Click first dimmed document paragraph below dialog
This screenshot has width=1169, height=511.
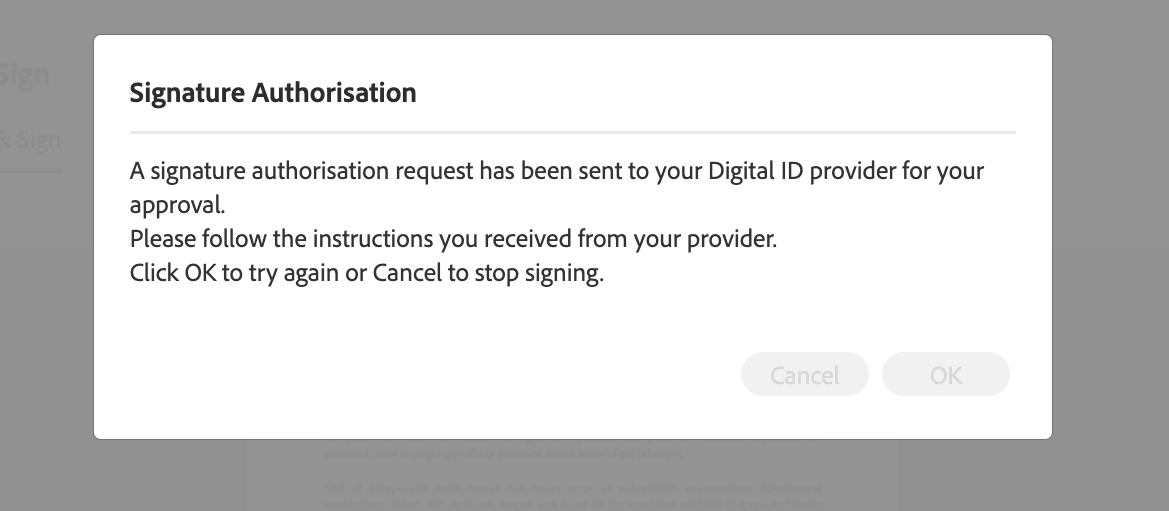pyautogui.click(x=503, y=454)
